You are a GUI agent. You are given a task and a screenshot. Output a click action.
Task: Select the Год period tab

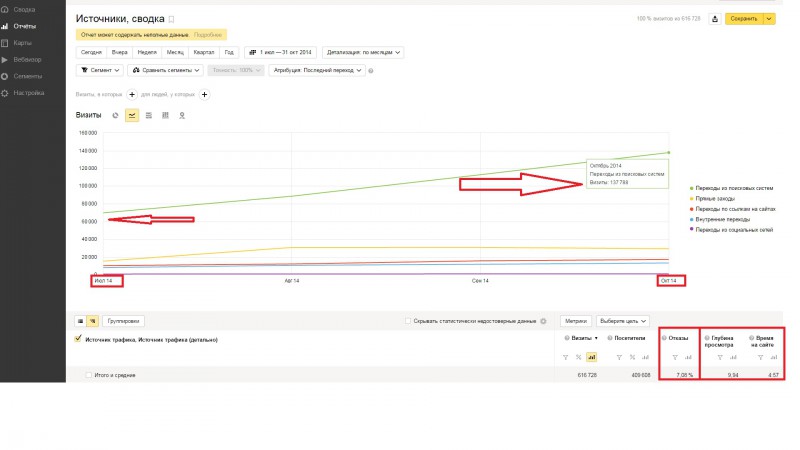click(229, 53)
